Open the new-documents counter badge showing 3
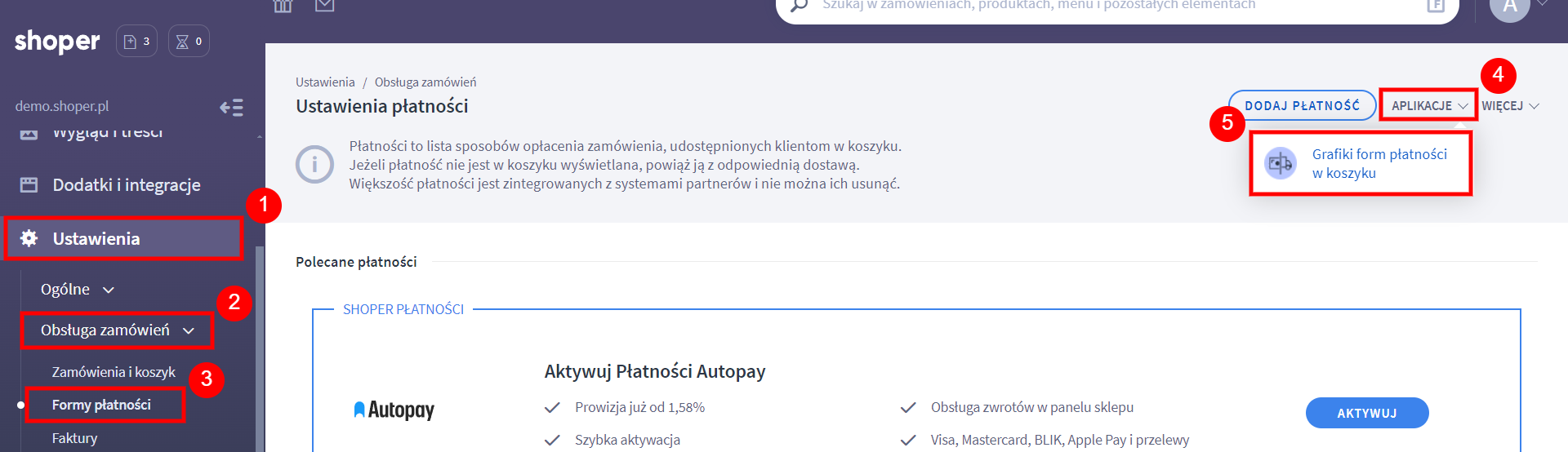This screenshot has height=452, width=1568. (x=136, y=41)
